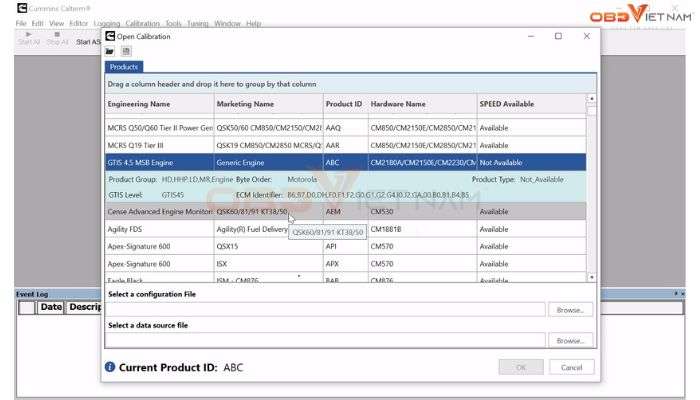This screenshot has height=400, width=700.
Task: Click product ID AAR
Action: [x=346, y=145]
